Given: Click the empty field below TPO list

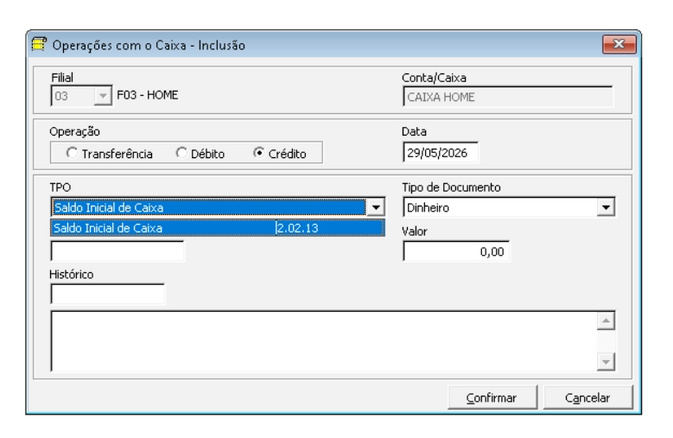Looking at the screenshot, I should [117, 251].
